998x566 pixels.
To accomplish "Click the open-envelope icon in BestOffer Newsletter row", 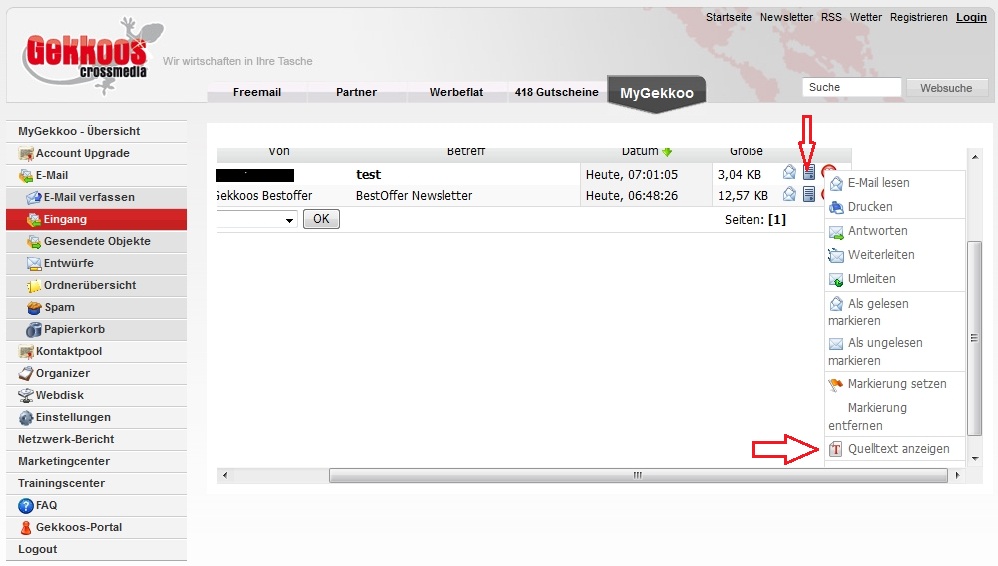I will click(789, 194).
